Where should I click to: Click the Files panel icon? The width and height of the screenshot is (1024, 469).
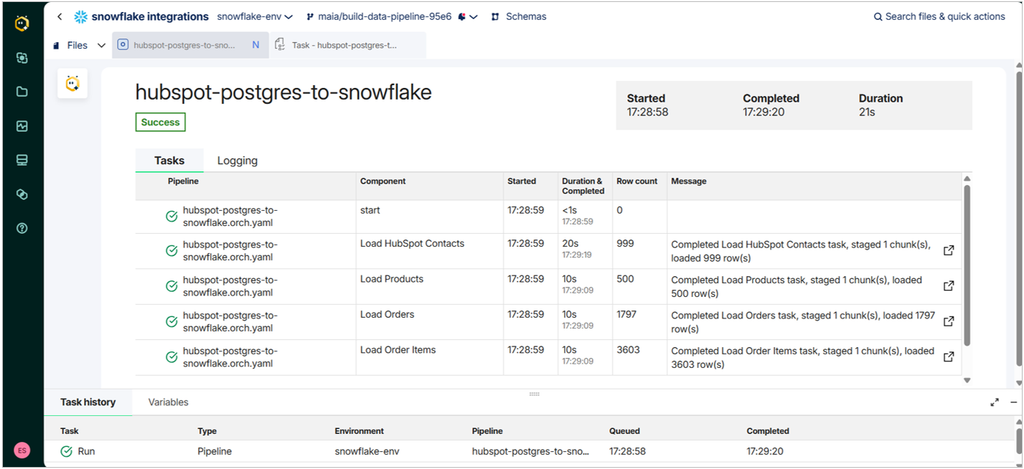point(57,46)
